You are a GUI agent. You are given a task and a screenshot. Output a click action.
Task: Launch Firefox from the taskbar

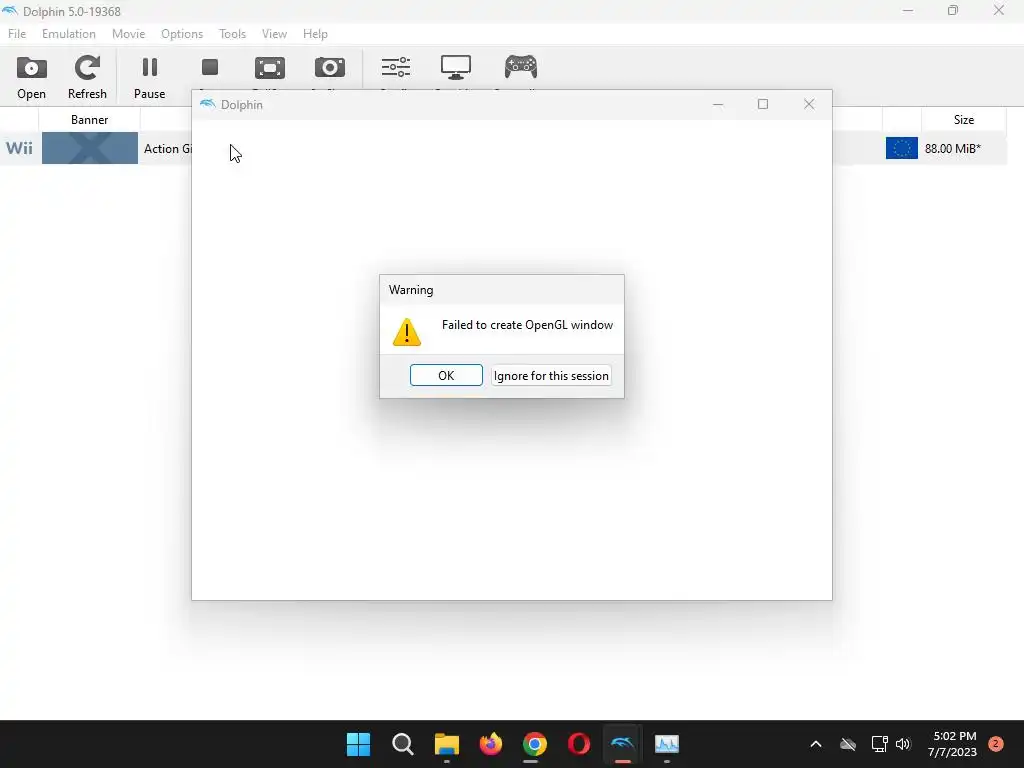point(490,744)
